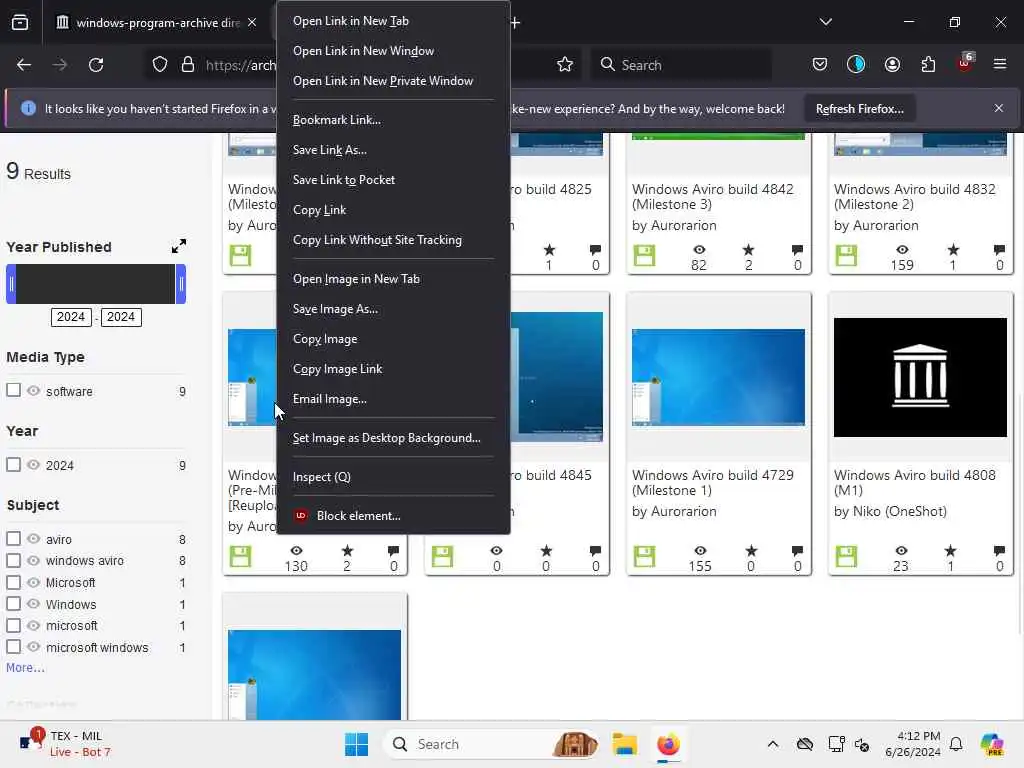Open the Extensions puzzle piece icon

pos(928,65)
